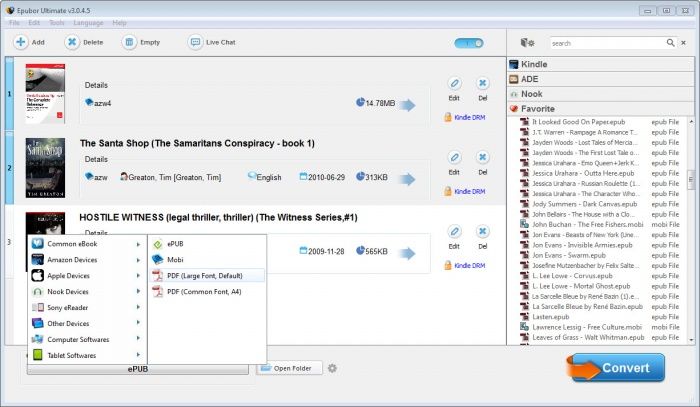
Task: Edit metadata of the azw4 book
Action: [454, 83]
